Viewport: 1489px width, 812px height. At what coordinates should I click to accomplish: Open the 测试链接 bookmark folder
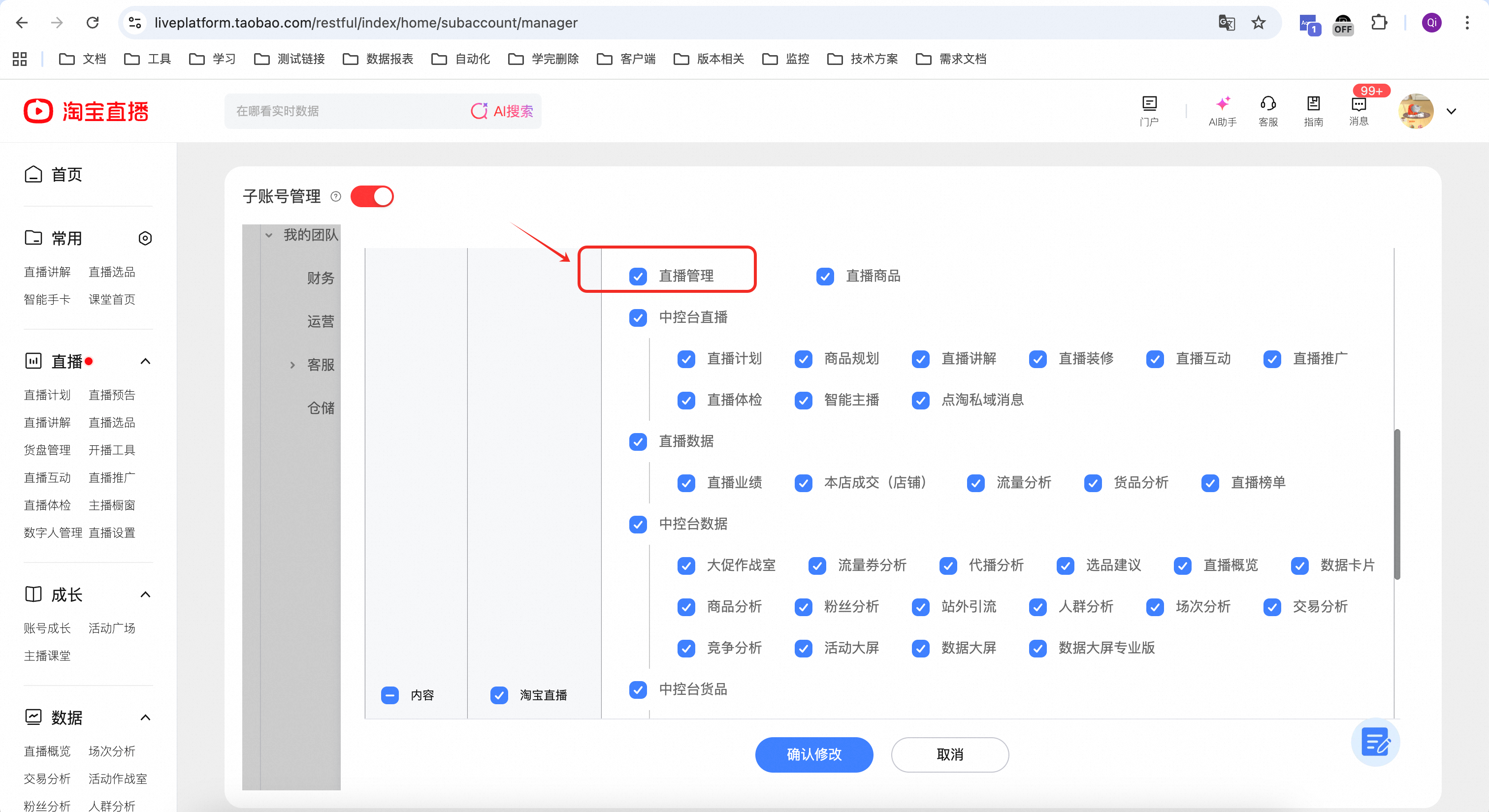click(290, 59)
